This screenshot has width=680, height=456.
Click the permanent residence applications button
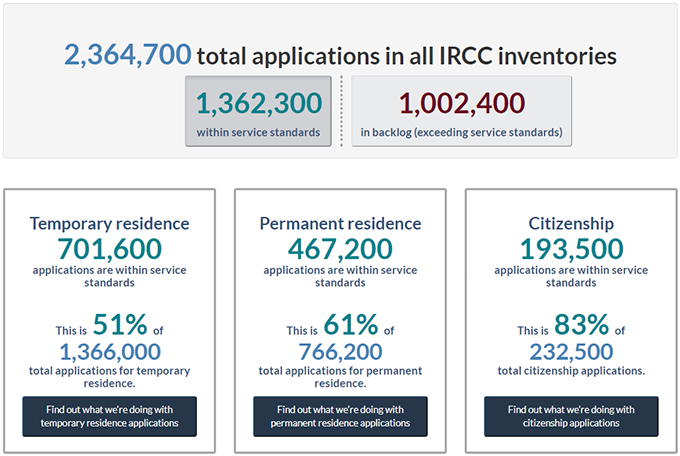click(340, 416)
